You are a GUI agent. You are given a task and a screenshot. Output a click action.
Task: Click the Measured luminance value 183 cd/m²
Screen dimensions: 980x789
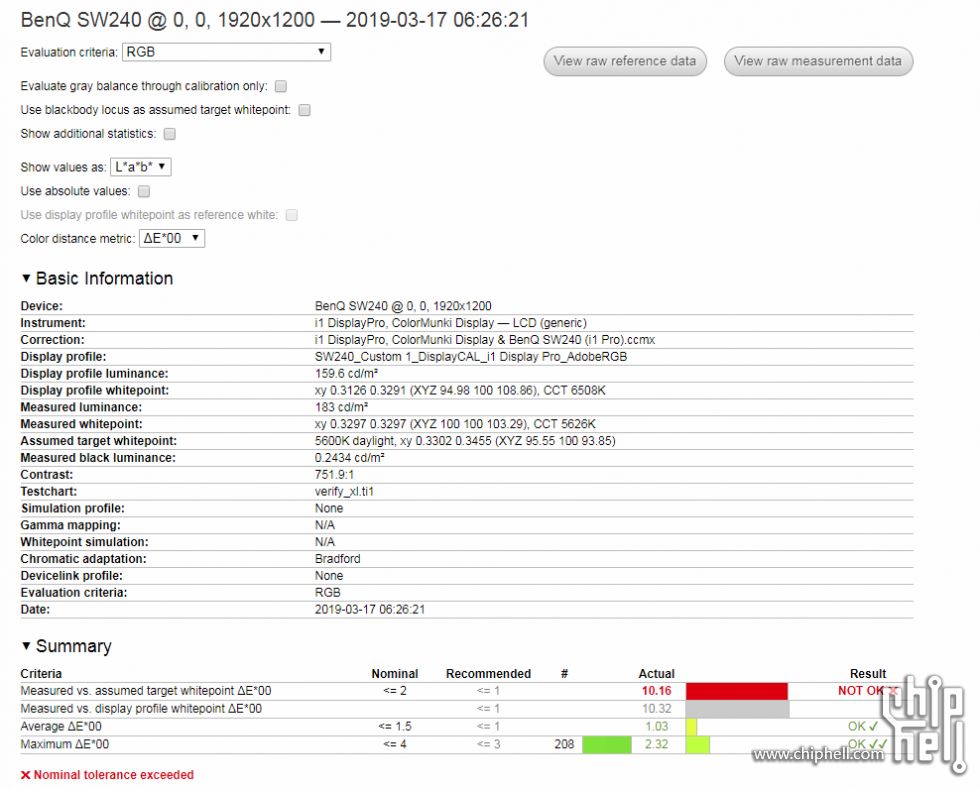[x=341, y=408]
